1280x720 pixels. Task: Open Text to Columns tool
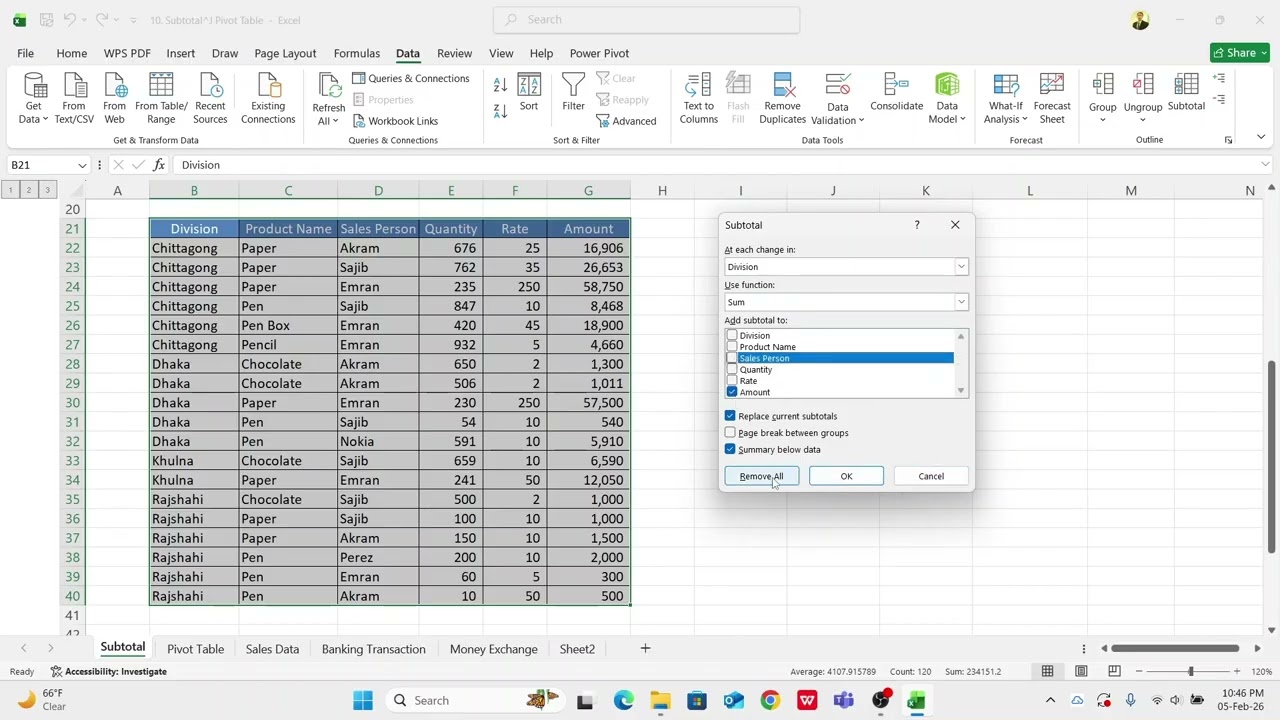click(x=699, y=99)
